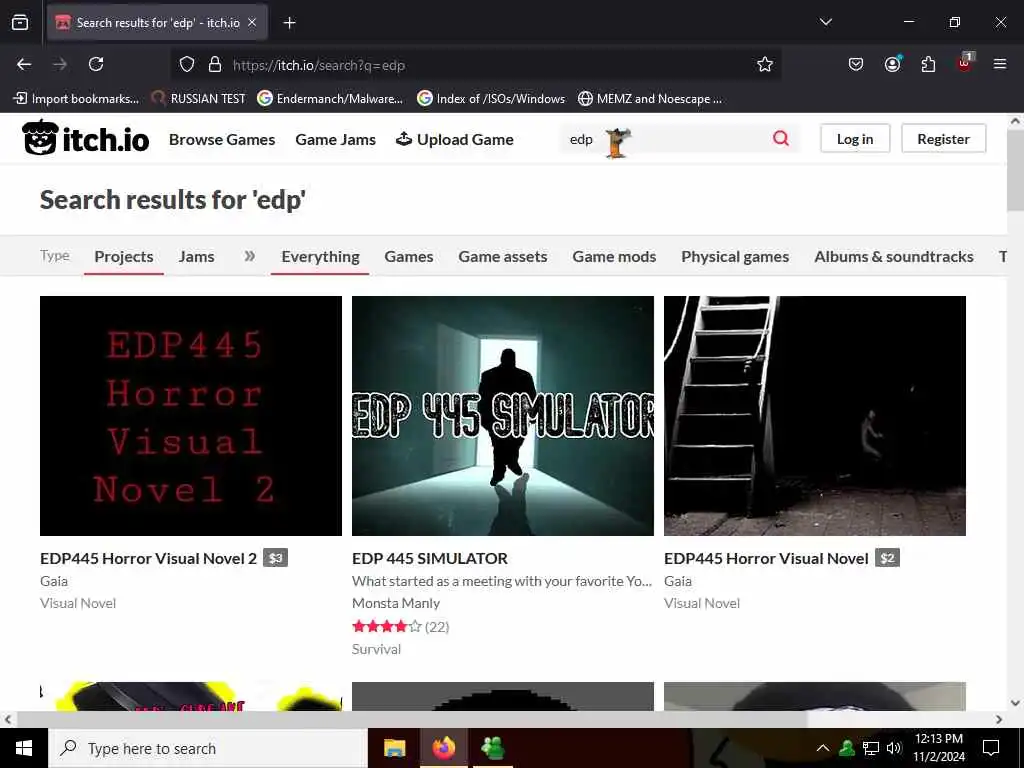The width and height of the screenshot is (1024, 768).
Task: Open Windows Start menu
Action: pos(24,748)
